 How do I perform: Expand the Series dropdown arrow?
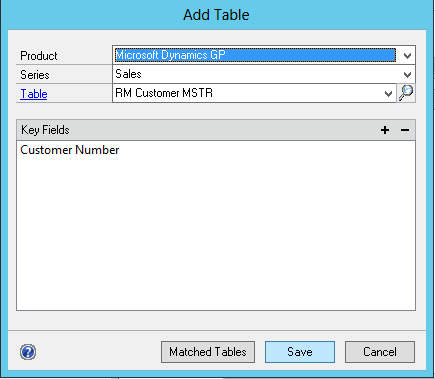coord(407,74)
